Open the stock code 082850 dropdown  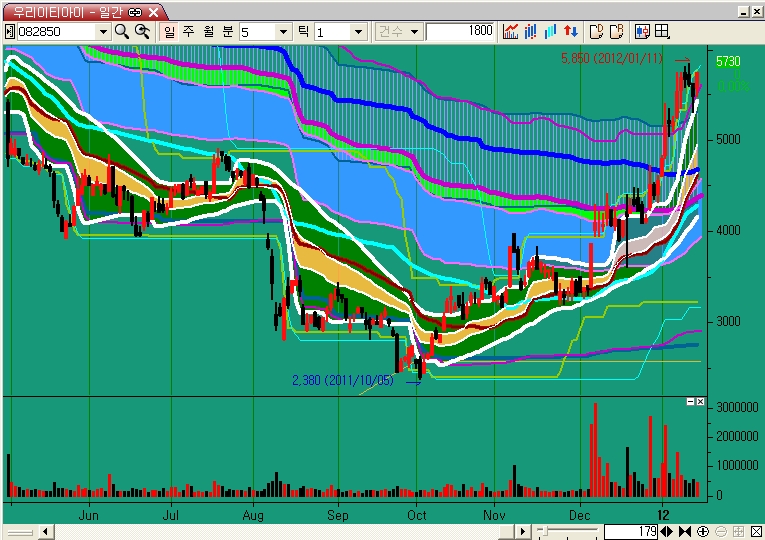tap(102, 31)
